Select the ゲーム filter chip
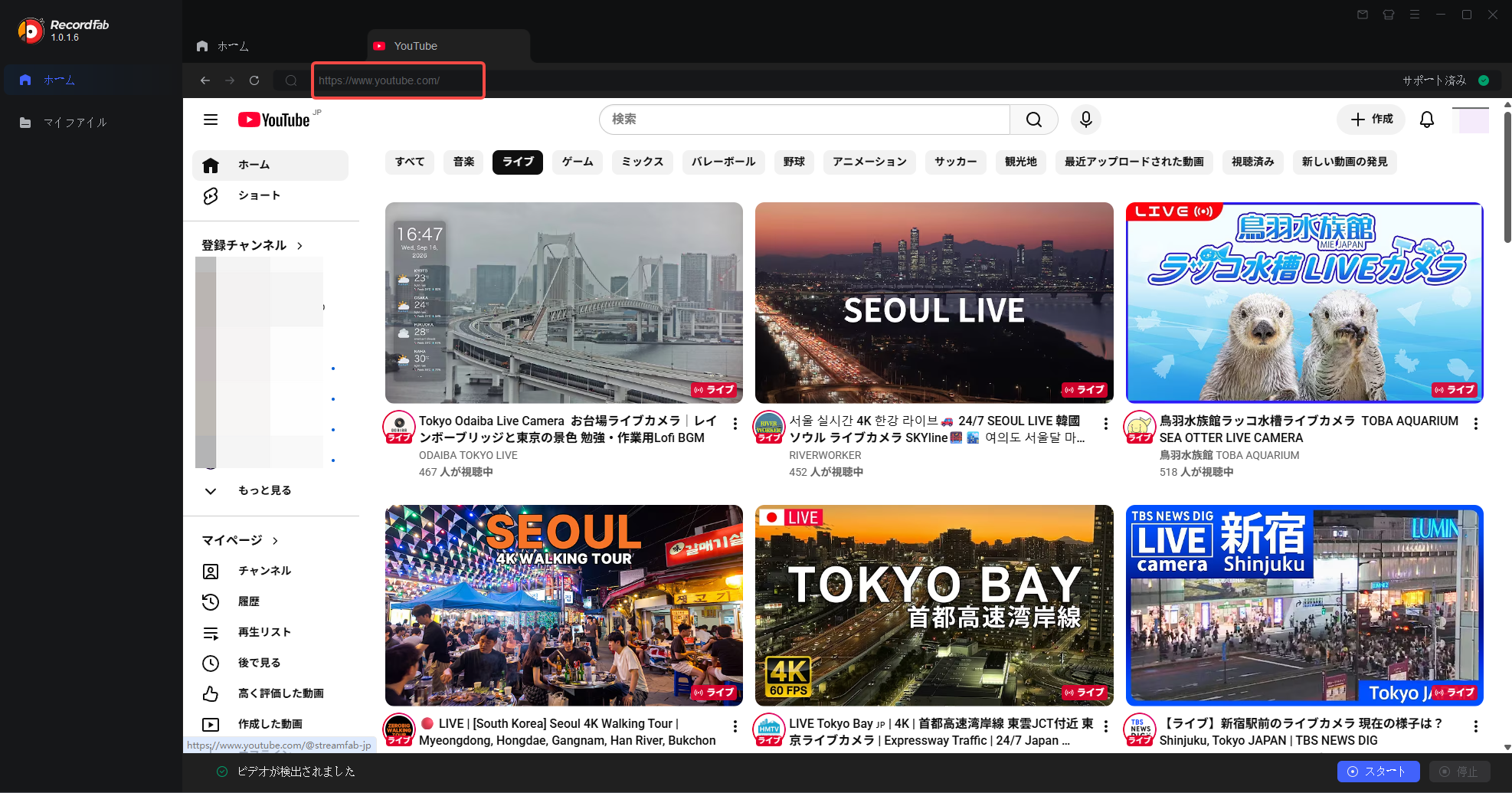The image size is (1512, 793). pyautogui.click(x=578, y=162)
